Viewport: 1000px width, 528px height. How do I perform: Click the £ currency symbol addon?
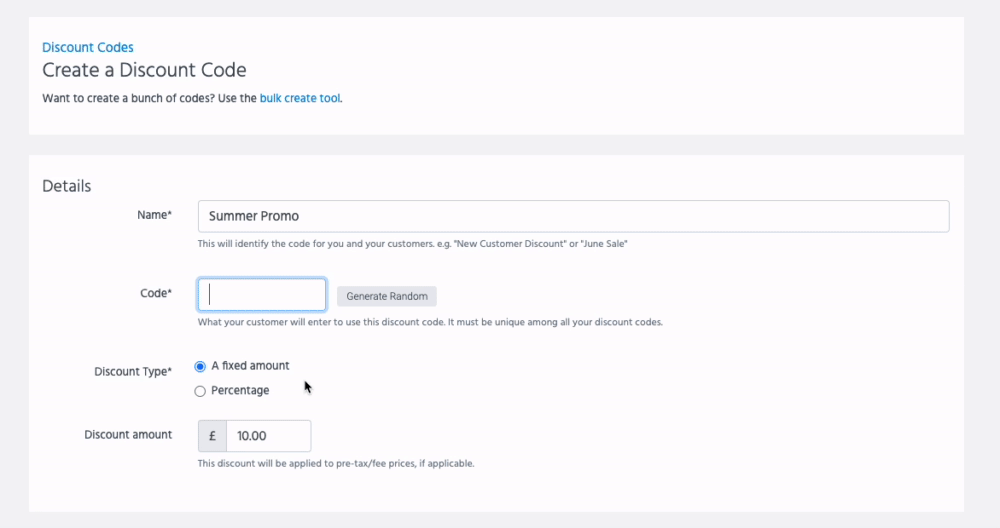(x=212, y=436)
